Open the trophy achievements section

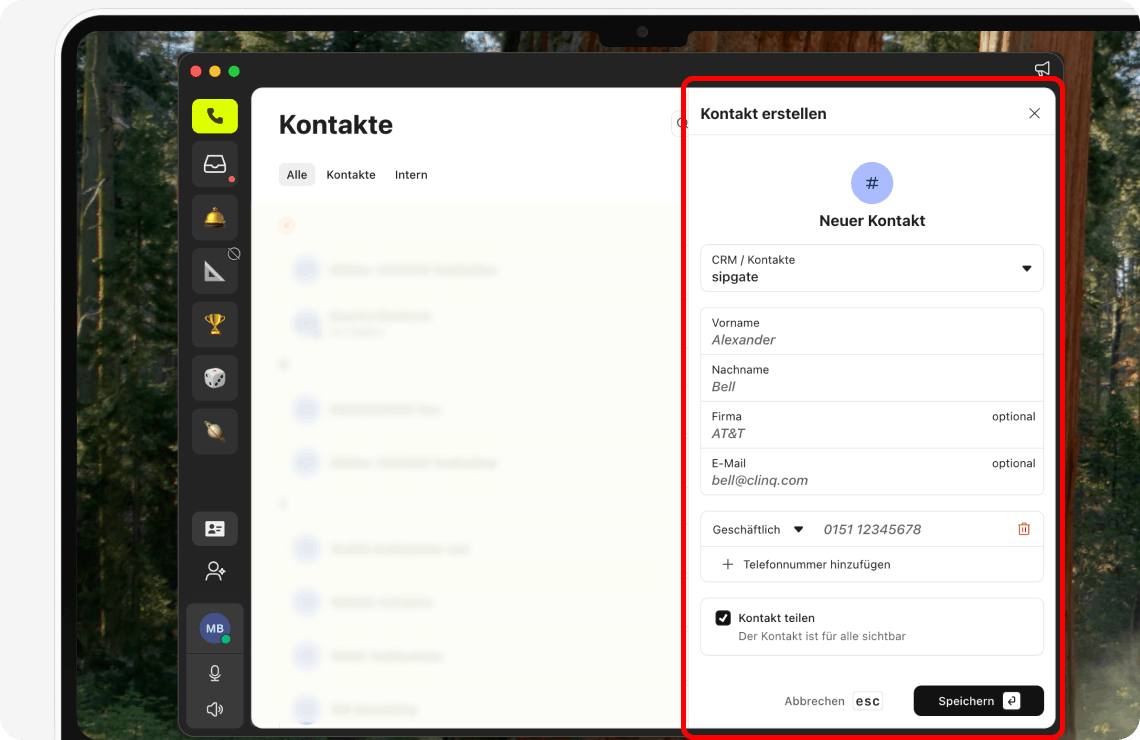(x=214, y=324)
